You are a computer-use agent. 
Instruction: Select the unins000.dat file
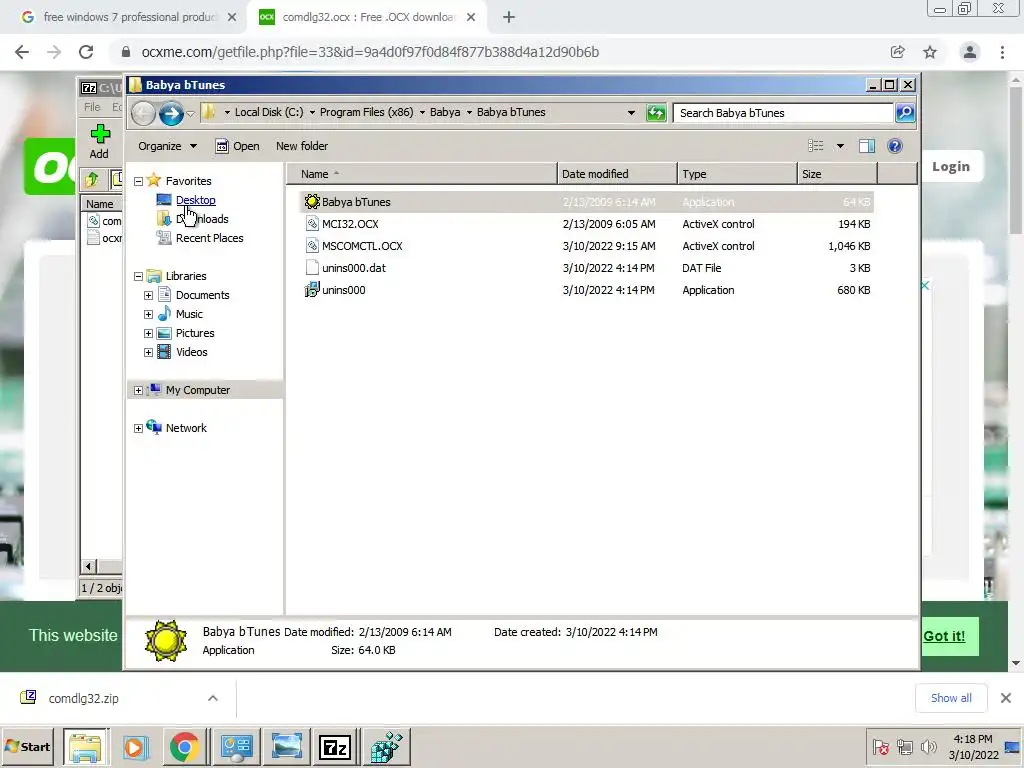pyautogui.click(x=586, y=268)
